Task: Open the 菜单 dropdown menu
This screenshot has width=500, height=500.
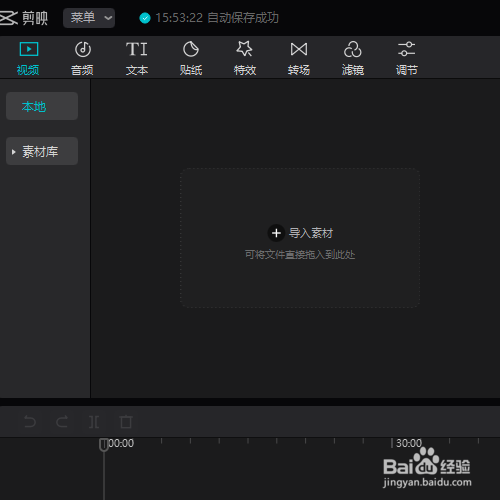Action: coord(89,18)
